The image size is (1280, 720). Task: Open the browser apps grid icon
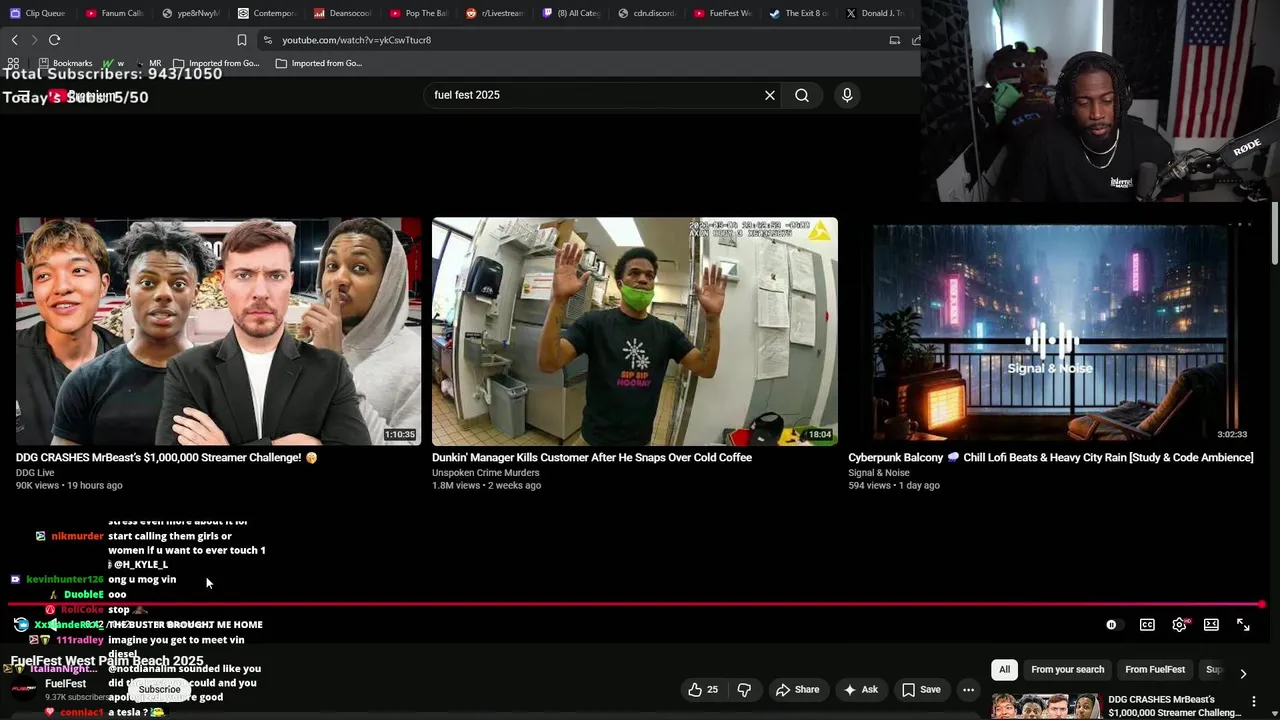click(13, 63)
